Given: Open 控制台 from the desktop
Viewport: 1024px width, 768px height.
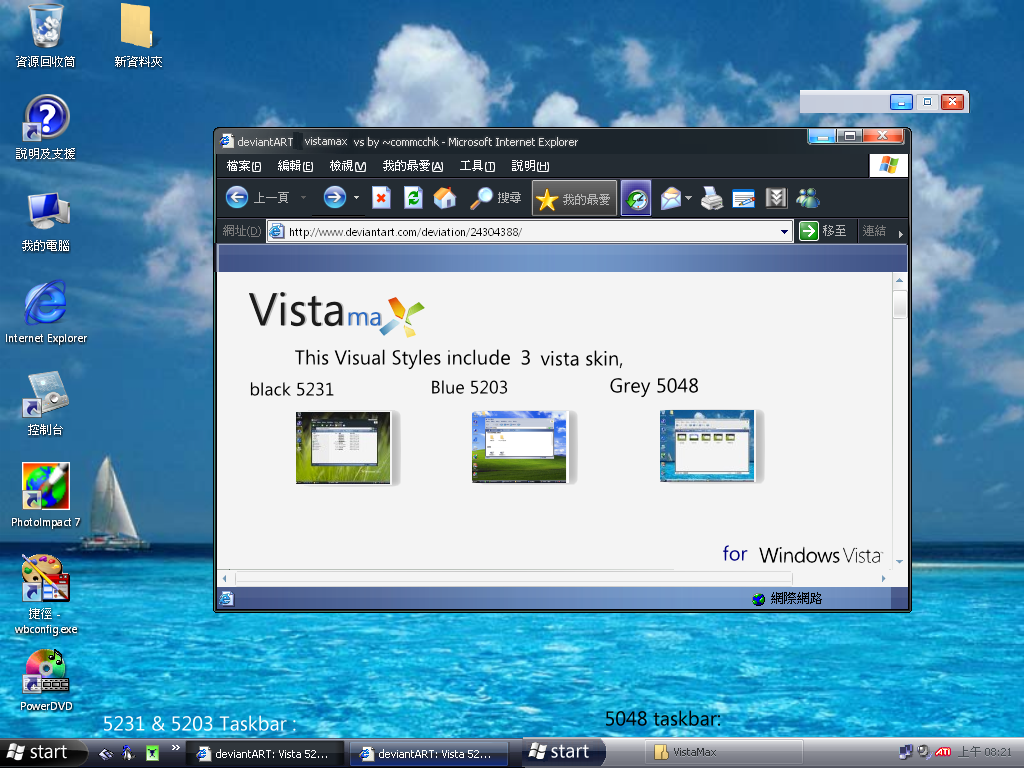Looking at the screenshot, I should click(x=43, y=396).
